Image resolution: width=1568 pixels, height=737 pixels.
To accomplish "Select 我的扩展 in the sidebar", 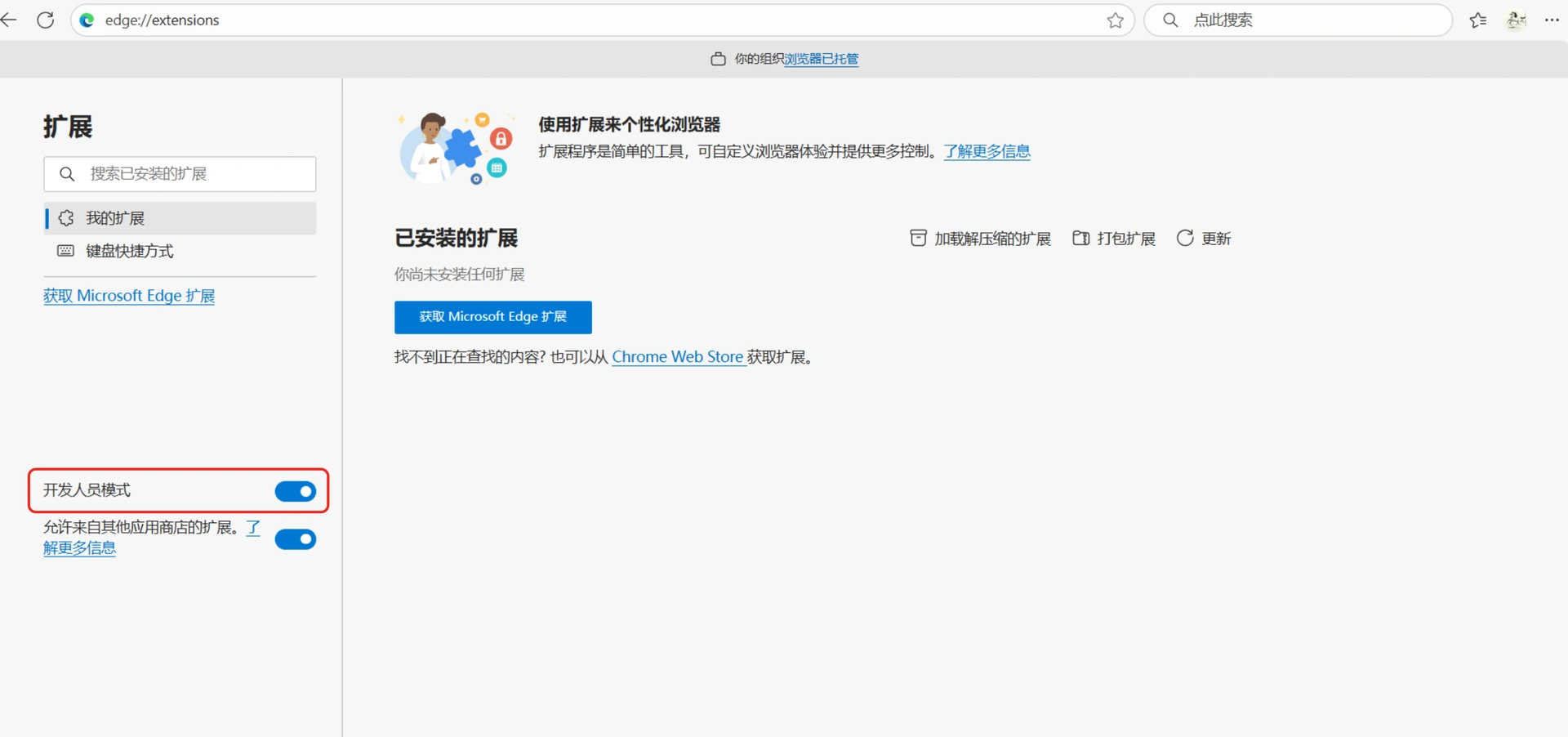I will pos(180,218).
